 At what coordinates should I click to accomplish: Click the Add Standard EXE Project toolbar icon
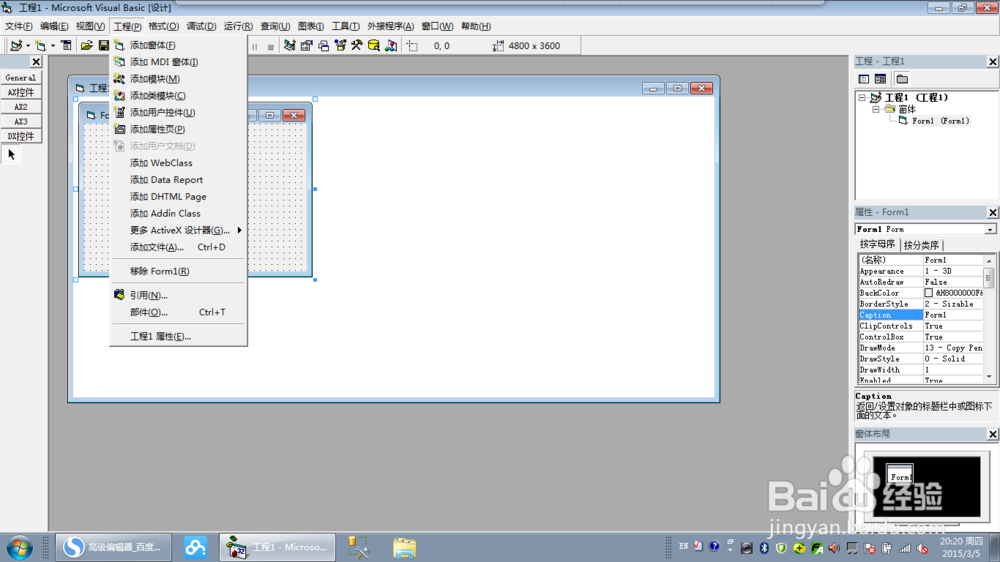[x=16, y=45]
